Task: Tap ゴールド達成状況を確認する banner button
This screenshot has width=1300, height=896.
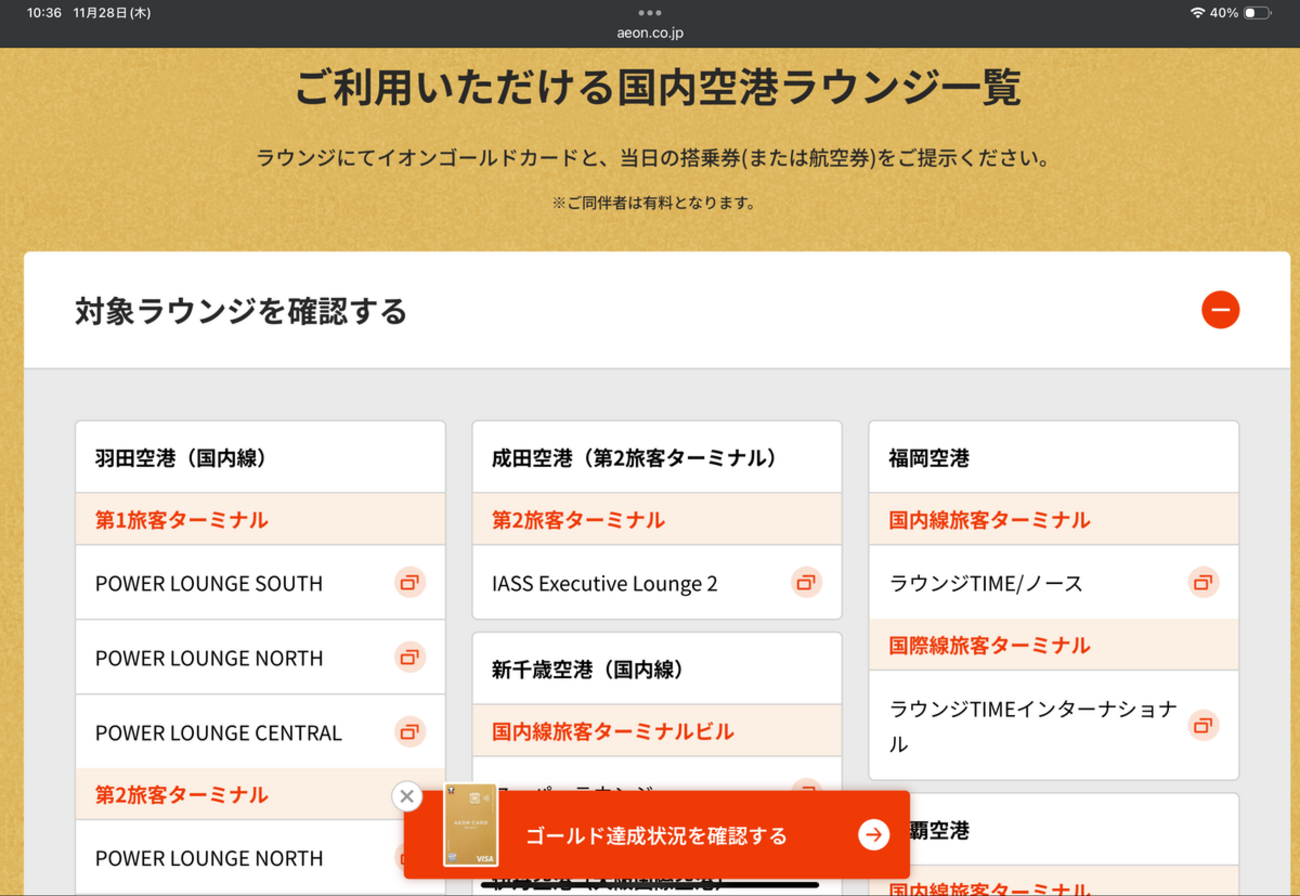Action: [657, 835]
